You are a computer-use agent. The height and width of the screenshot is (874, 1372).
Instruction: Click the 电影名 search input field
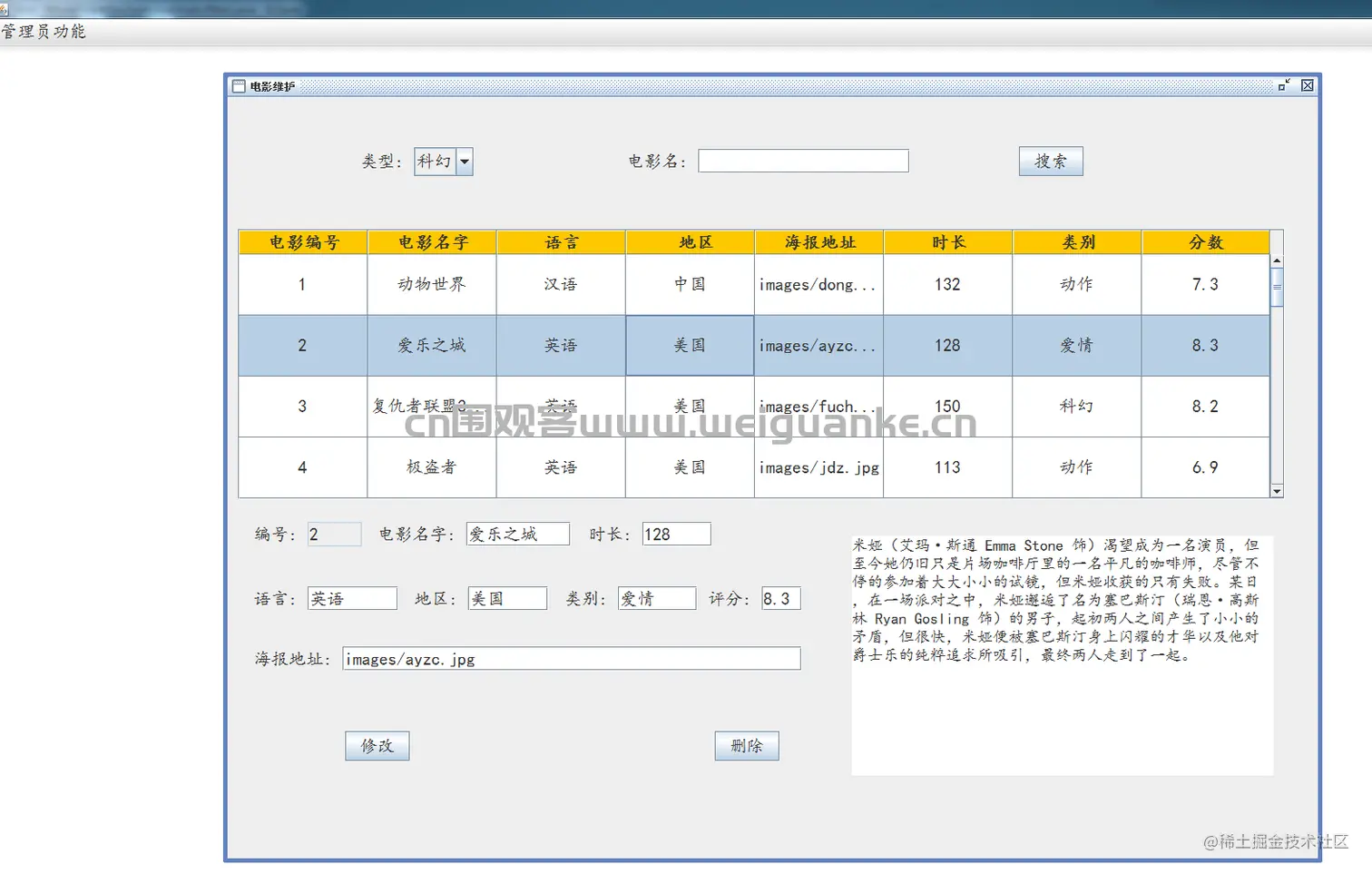[803, 161]
